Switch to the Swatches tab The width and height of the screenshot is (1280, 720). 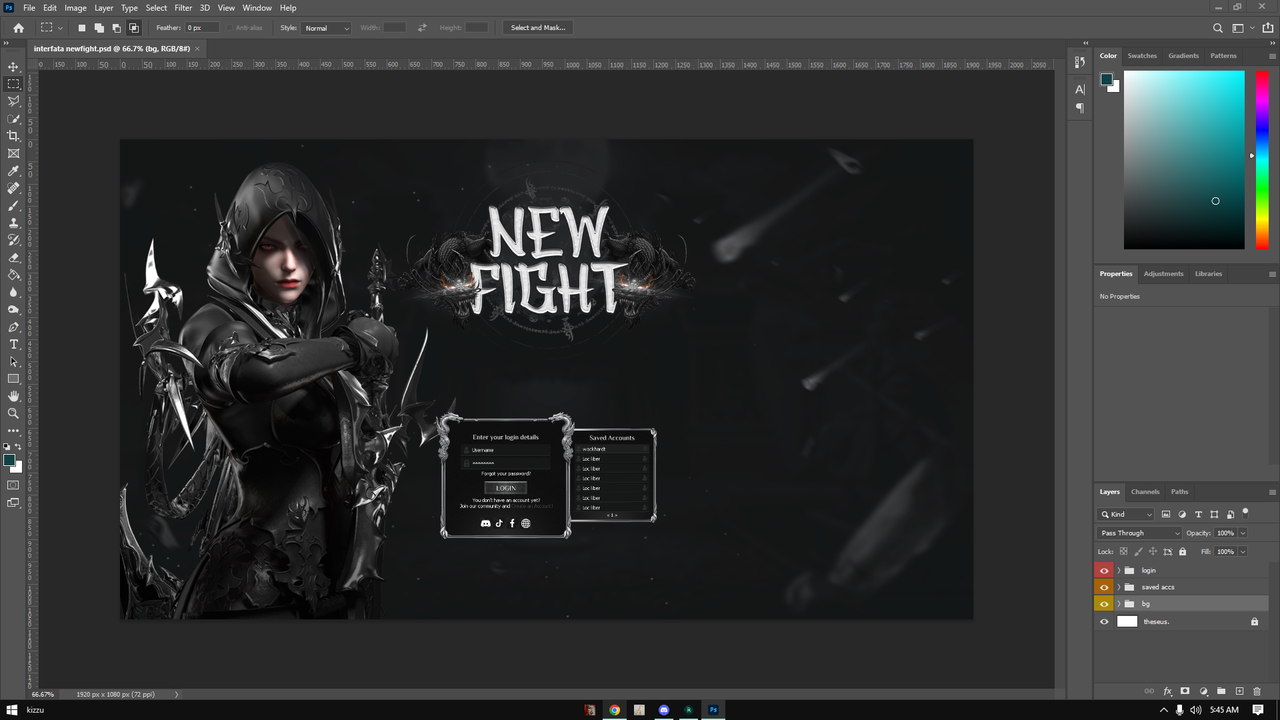pyautogui.click(x=1142, y=56)
